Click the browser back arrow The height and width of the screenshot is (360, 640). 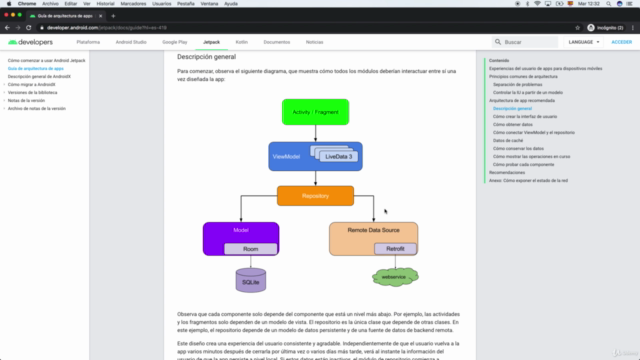(7, 28)
